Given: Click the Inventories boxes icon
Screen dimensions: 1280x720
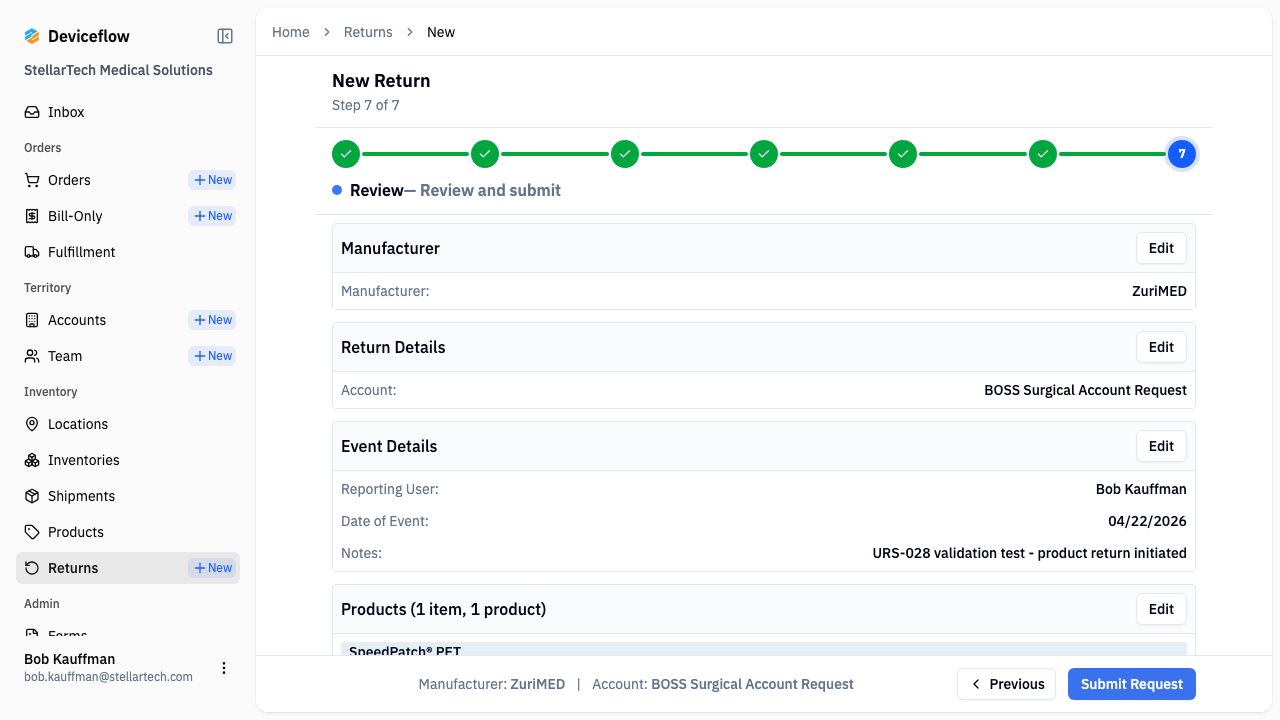Looking at the screenshot, I should click(32, 460).
